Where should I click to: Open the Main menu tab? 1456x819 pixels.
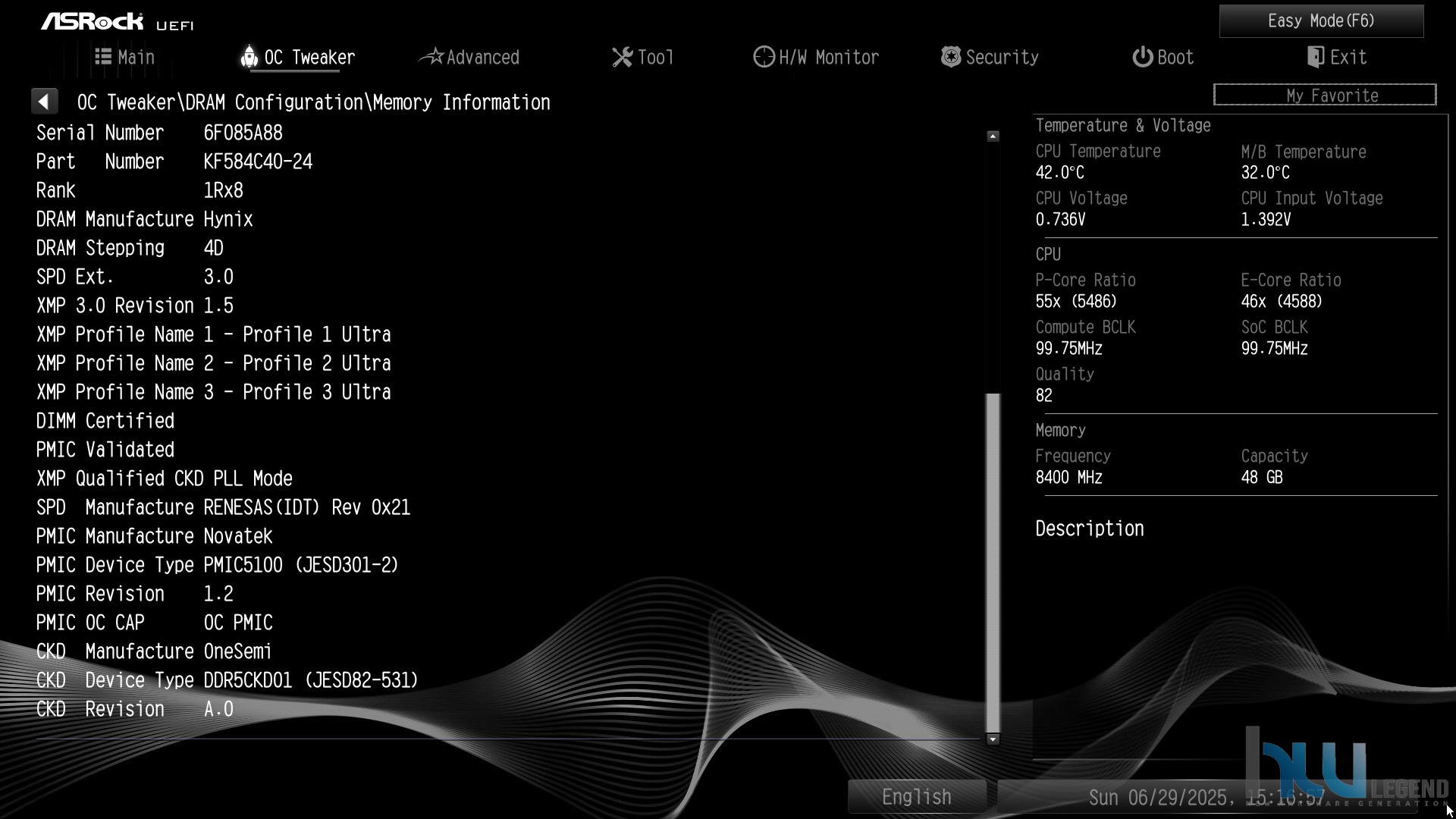click(x=125, y=57)
